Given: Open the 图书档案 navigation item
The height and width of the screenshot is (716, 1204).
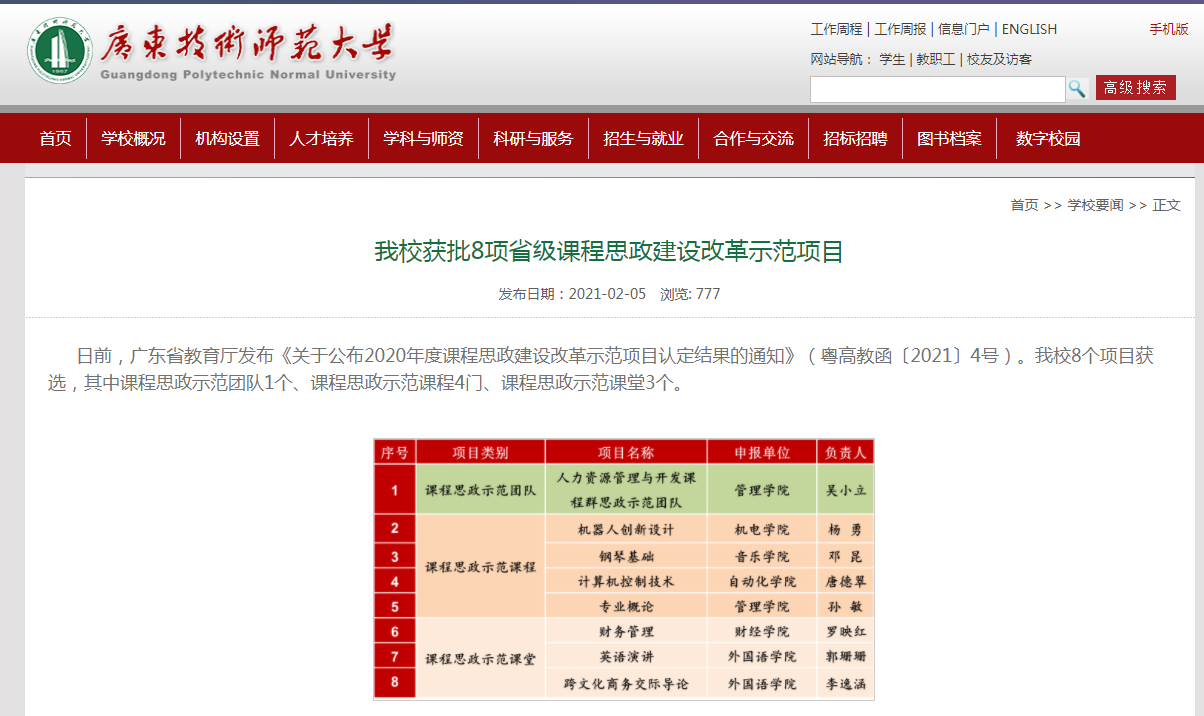Looking at the screenshot, I should click(949, 139).
